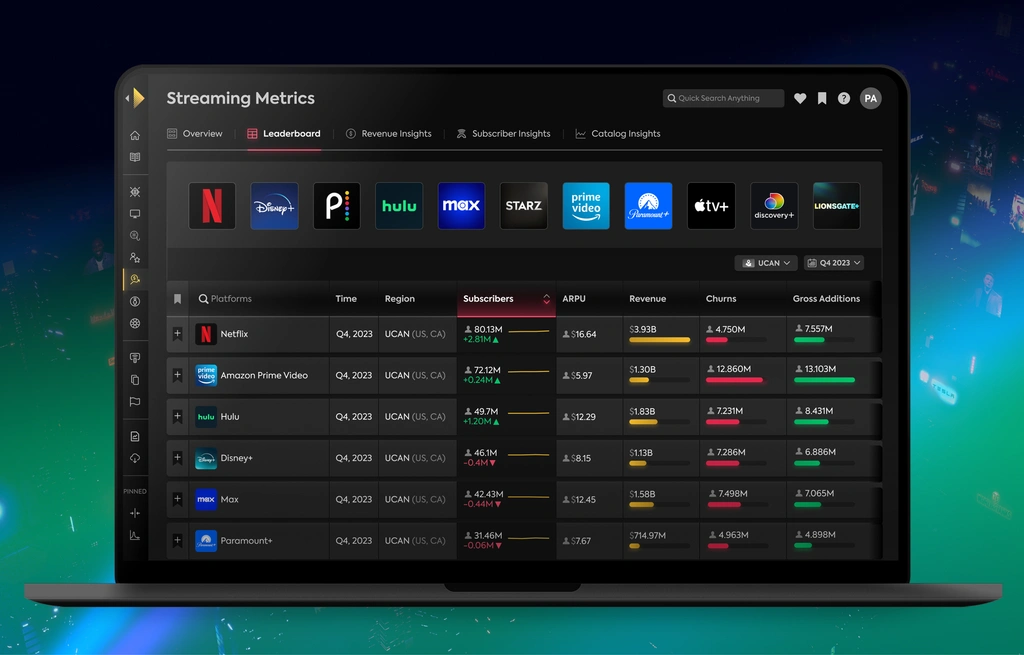Open the pinned chart icon in sidebar
This screenshot has width=1024, height=655.
135,535
